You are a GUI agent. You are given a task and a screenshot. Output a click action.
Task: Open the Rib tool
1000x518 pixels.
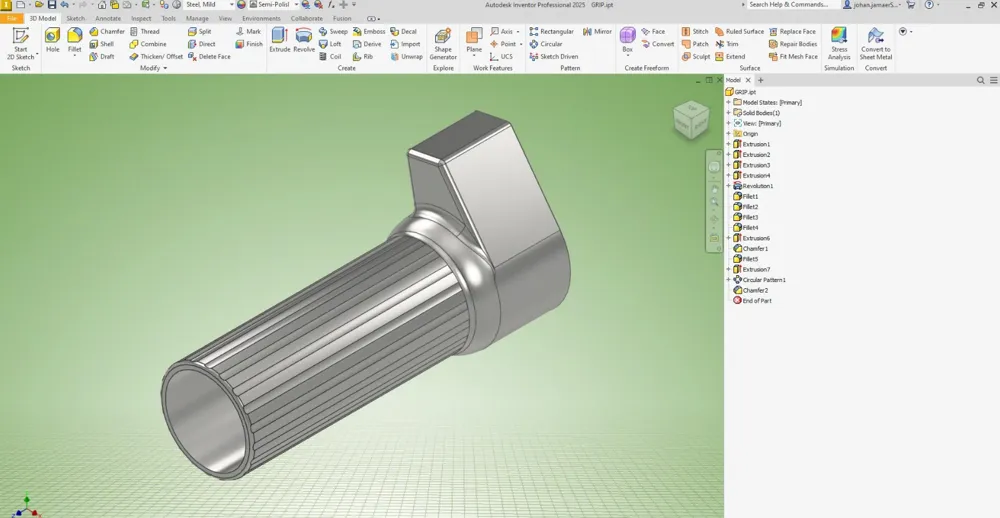tap(362, 56)
